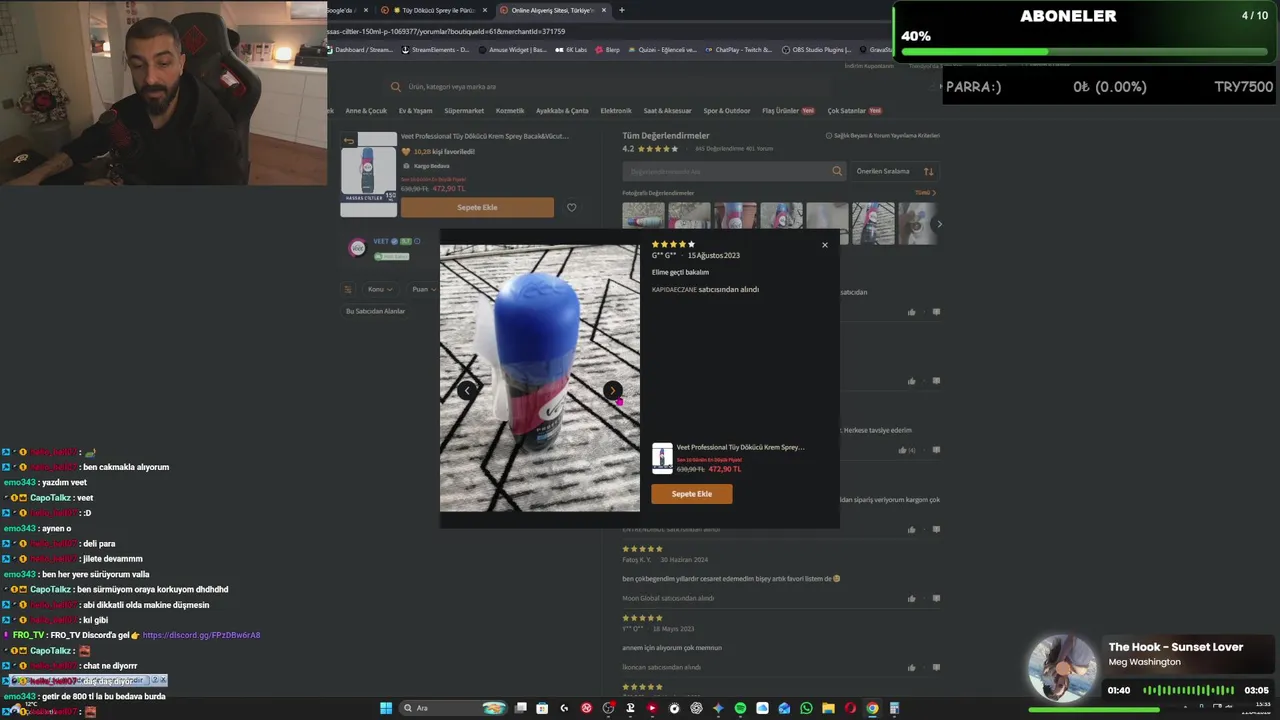Click the filter settings icon beside Konu
Screen dimensions: 1280x720
point(348,289)
